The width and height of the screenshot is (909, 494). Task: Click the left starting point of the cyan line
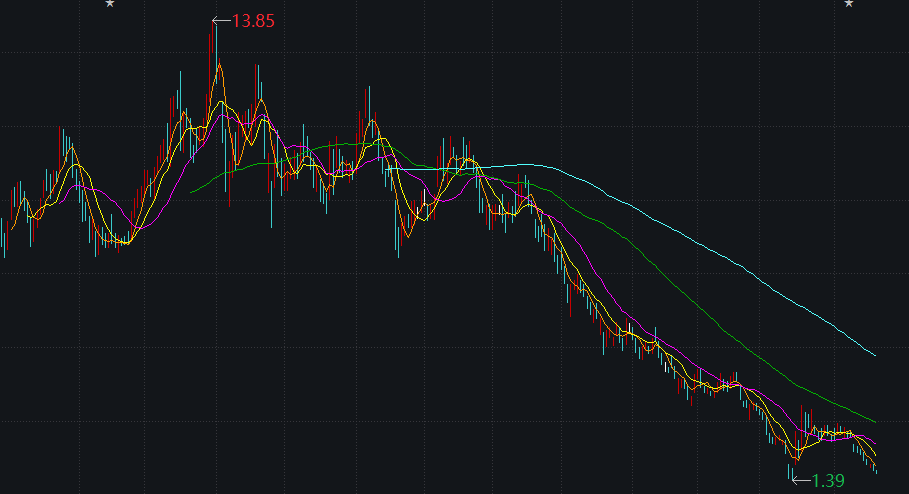point(386,169)
